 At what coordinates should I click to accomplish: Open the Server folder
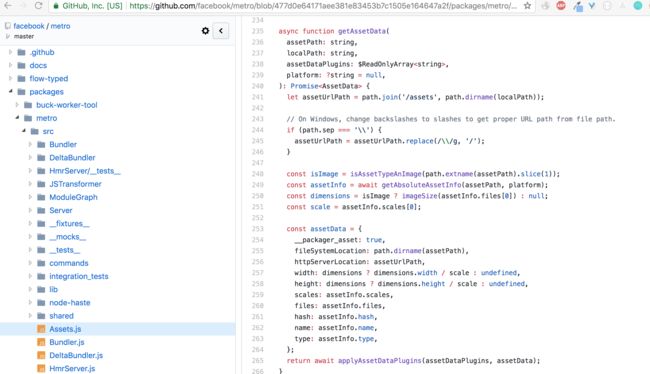pos(61,210)
